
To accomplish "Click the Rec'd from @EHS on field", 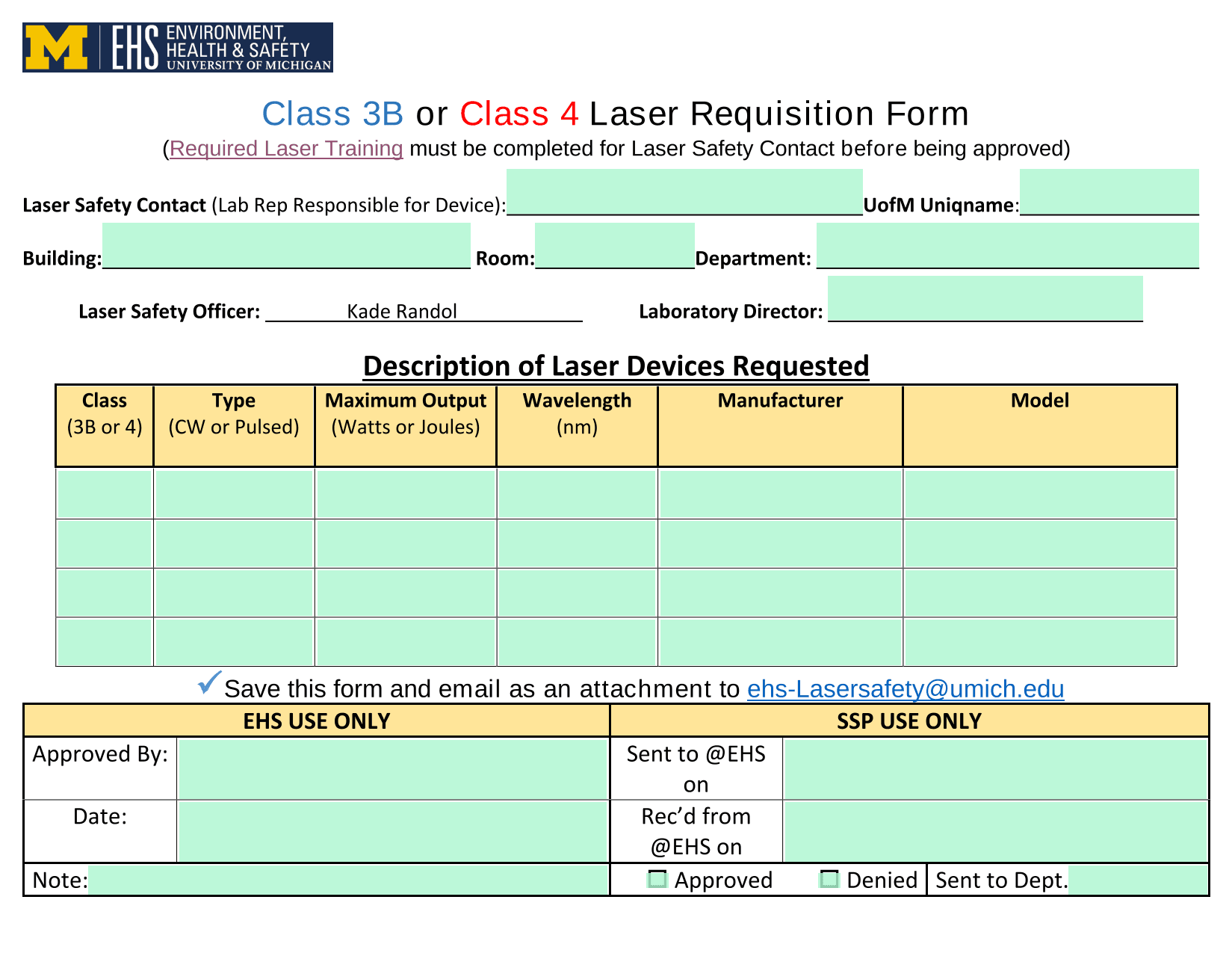I will 996,831.
